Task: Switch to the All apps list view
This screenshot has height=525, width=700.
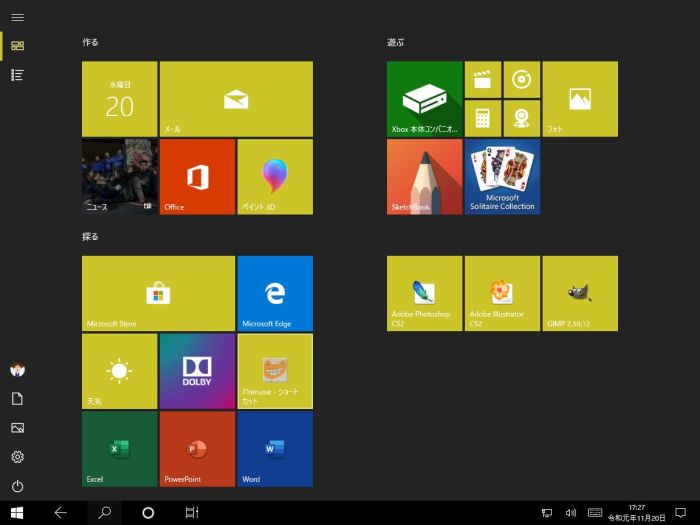Action: (17, 75)
